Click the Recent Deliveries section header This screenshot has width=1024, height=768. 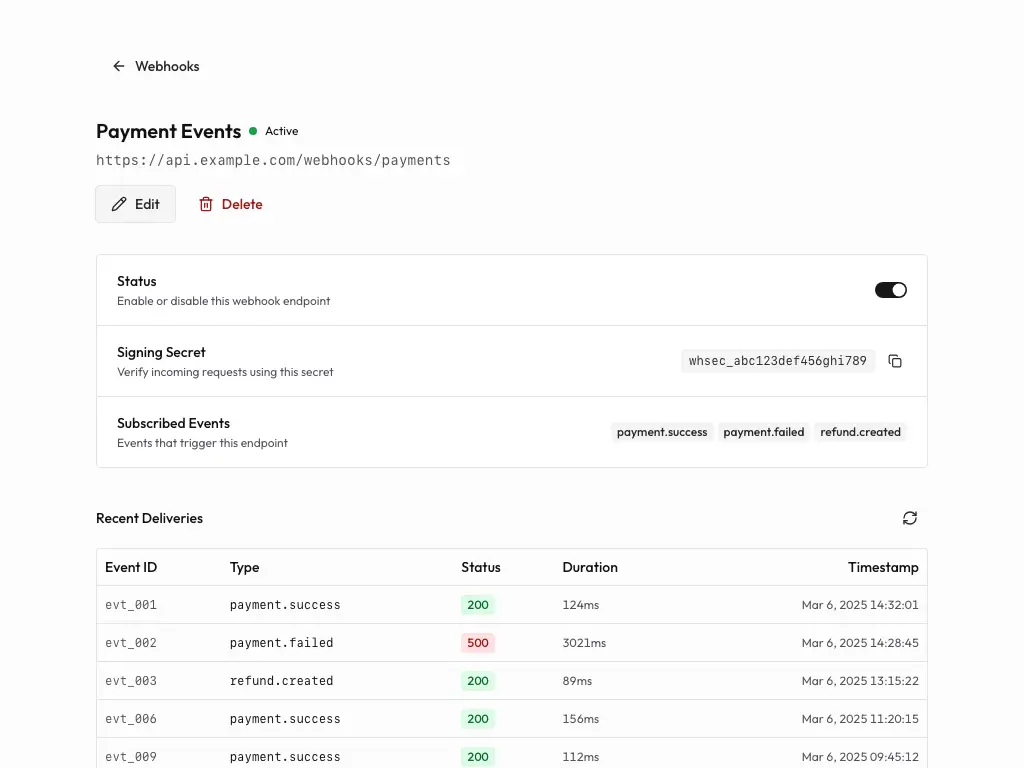[149, 518]
